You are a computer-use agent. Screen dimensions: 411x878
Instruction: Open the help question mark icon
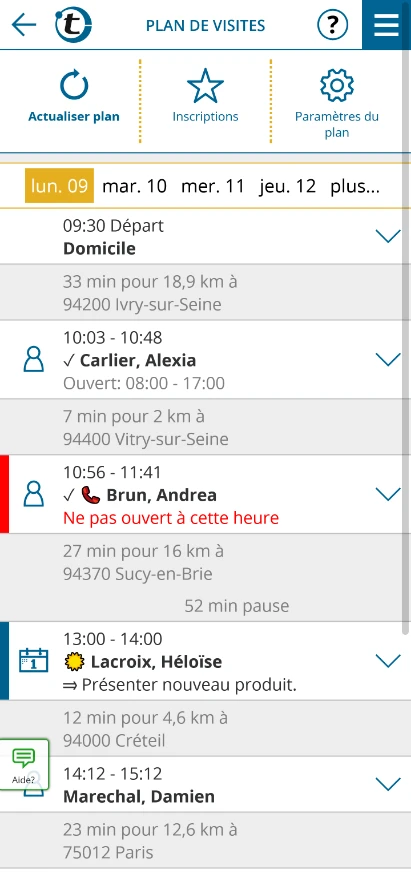pos(333,25)
